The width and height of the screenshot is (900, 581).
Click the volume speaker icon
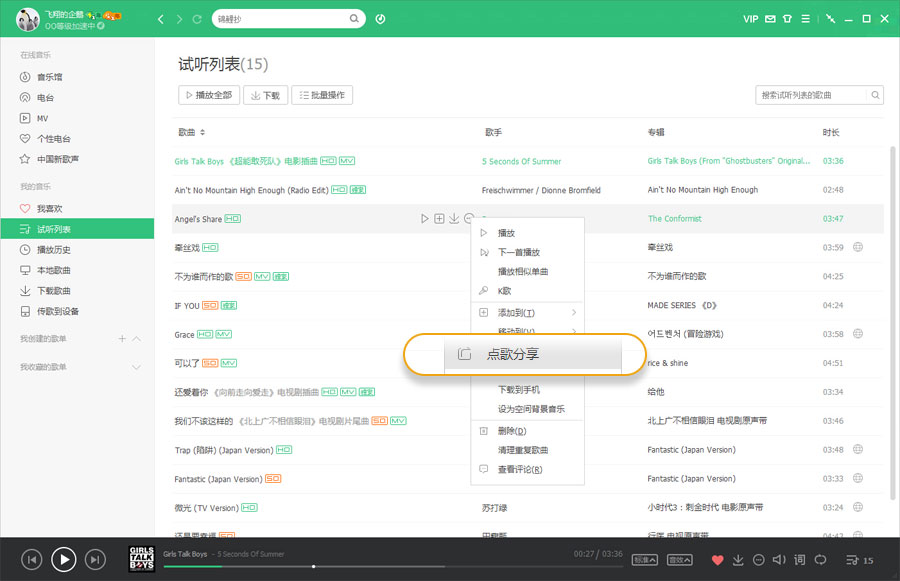780,560
